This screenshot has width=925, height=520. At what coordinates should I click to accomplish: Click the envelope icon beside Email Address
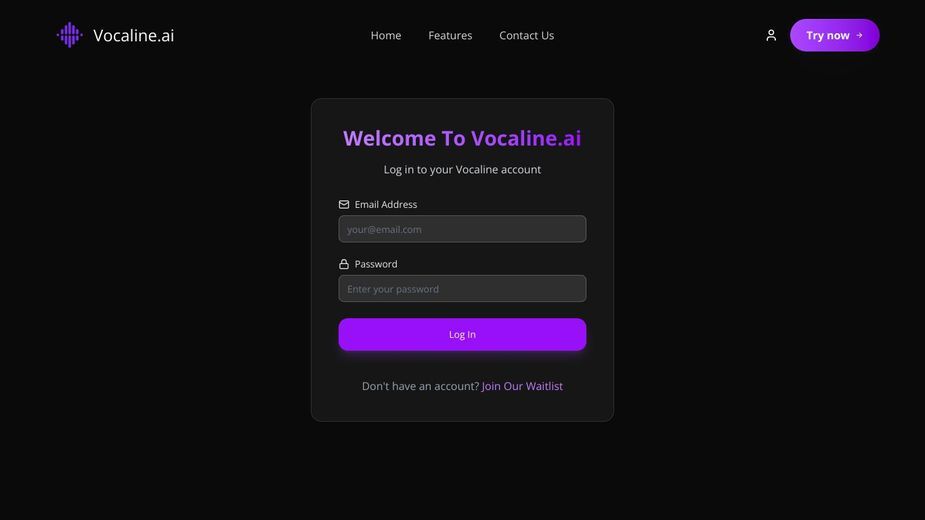click(344, 204)
